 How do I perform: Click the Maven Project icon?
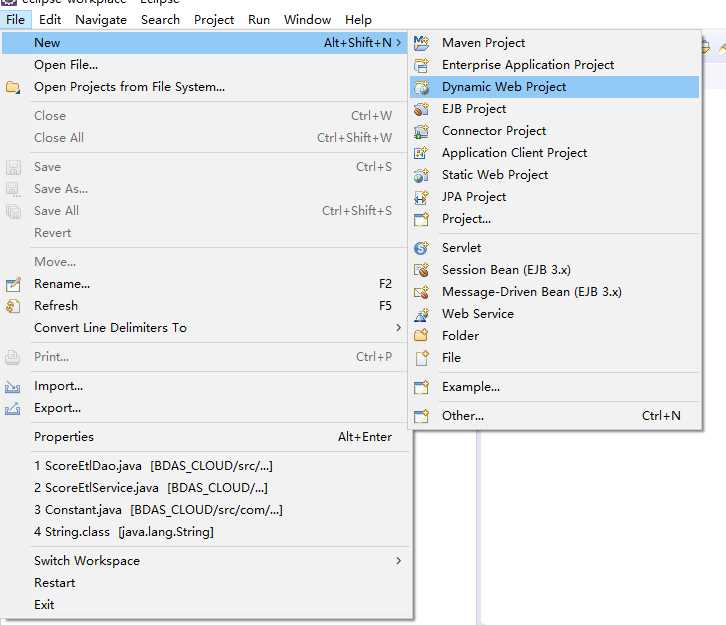click(421, 43)
